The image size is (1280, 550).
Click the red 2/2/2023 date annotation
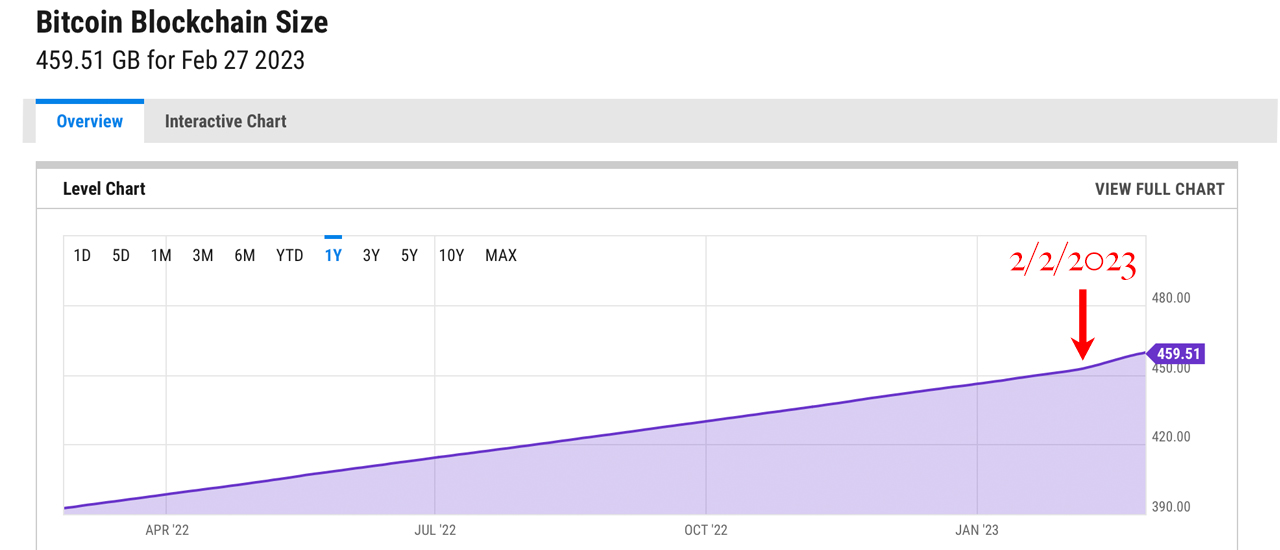[1072, 265]
